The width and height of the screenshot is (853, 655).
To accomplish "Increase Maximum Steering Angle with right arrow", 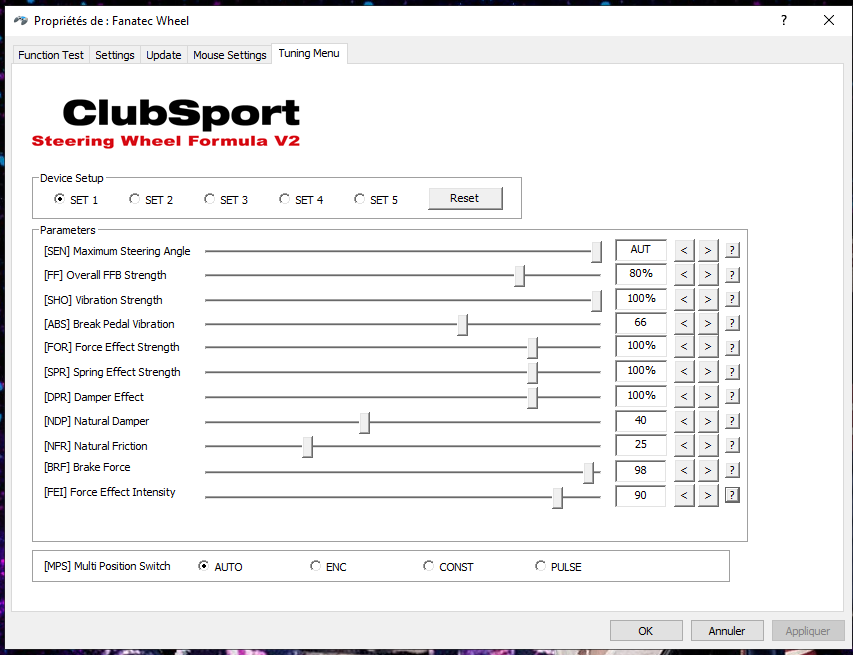I will click(708, 250).
